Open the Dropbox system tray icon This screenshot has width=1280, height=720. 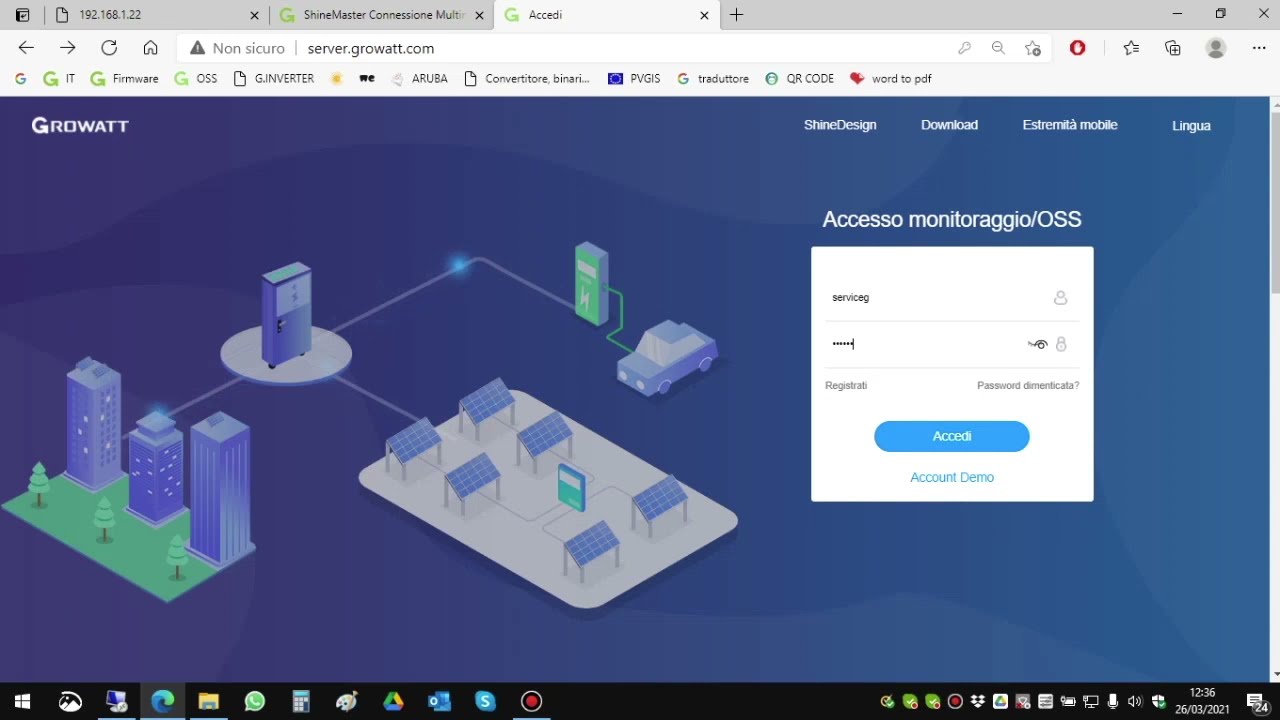click(x=978, y=702)
